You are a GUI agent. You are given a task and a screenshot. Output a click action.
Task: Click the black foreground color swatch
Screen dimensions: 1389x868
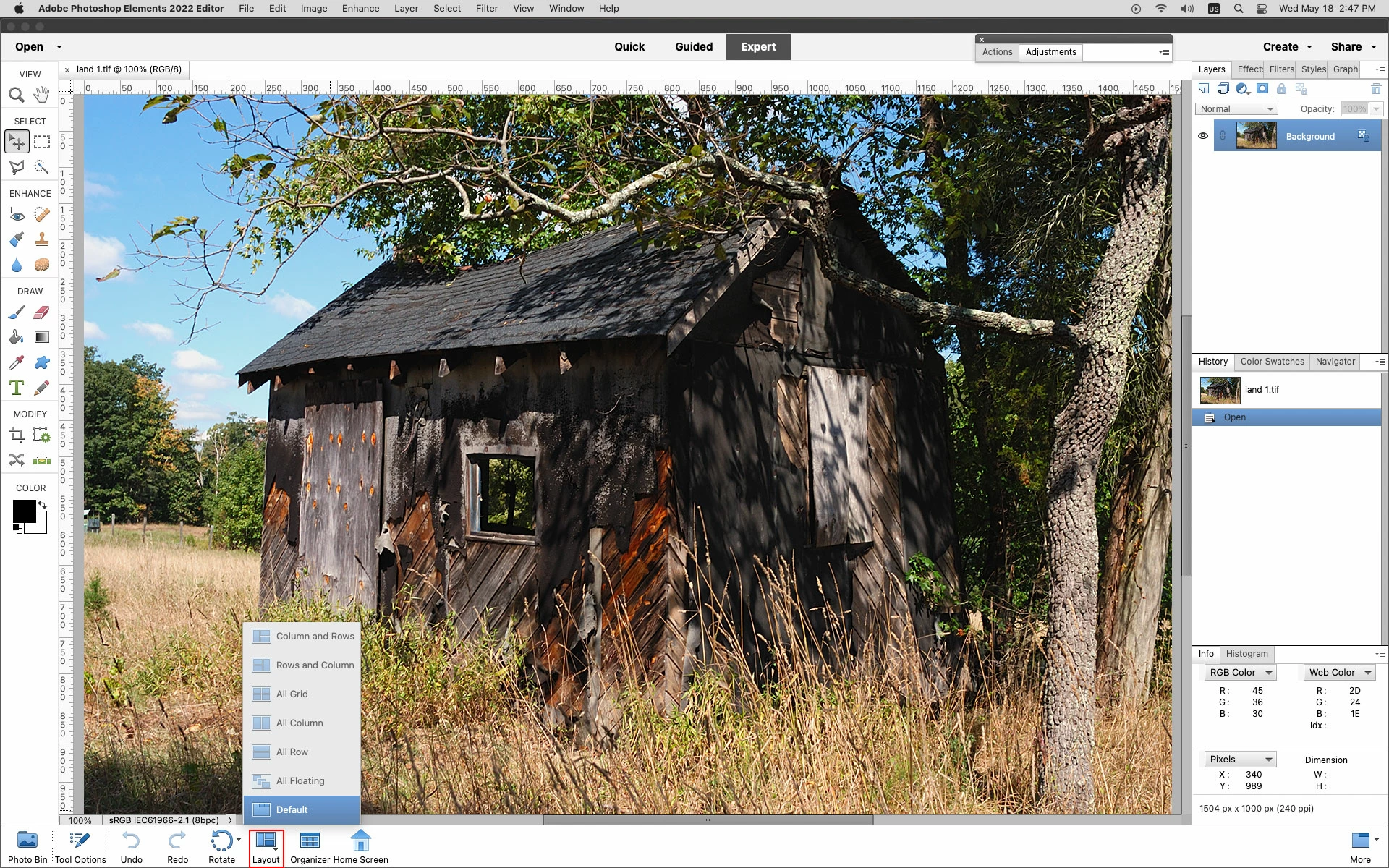point(23,511)
